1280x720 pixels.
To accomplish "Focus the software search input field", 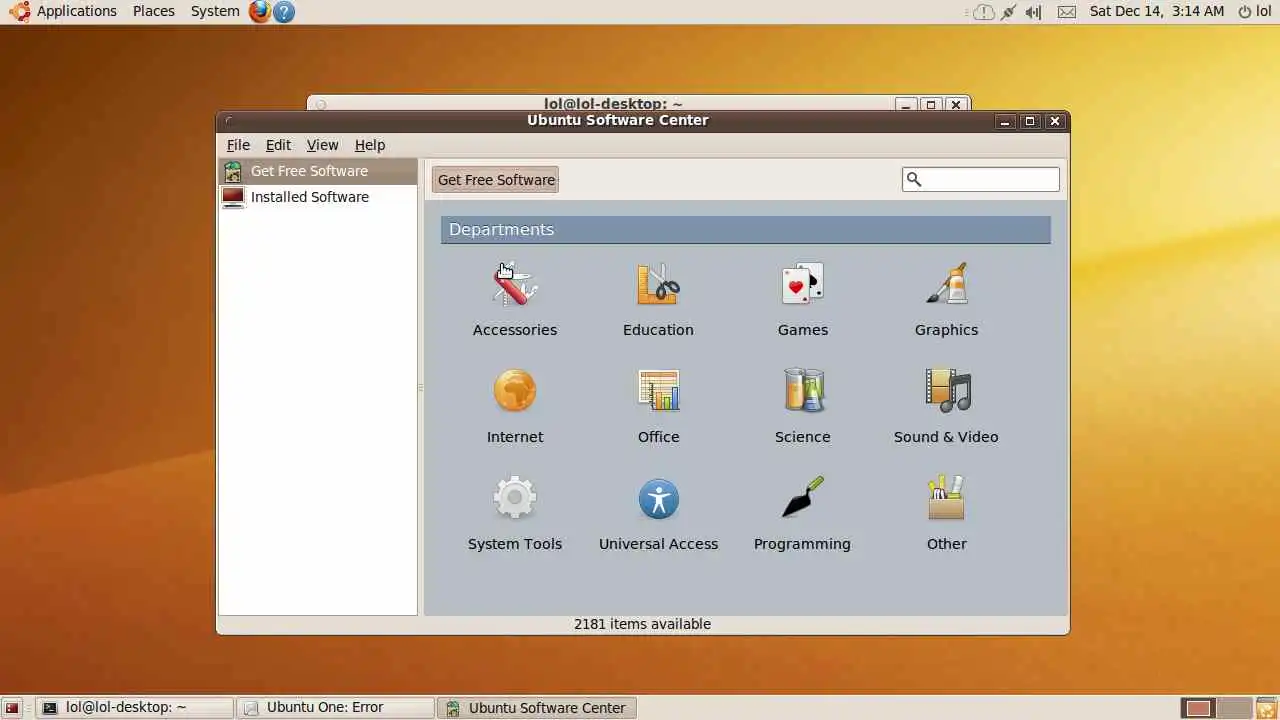I will pyautogui.click(x=981, y=179).
